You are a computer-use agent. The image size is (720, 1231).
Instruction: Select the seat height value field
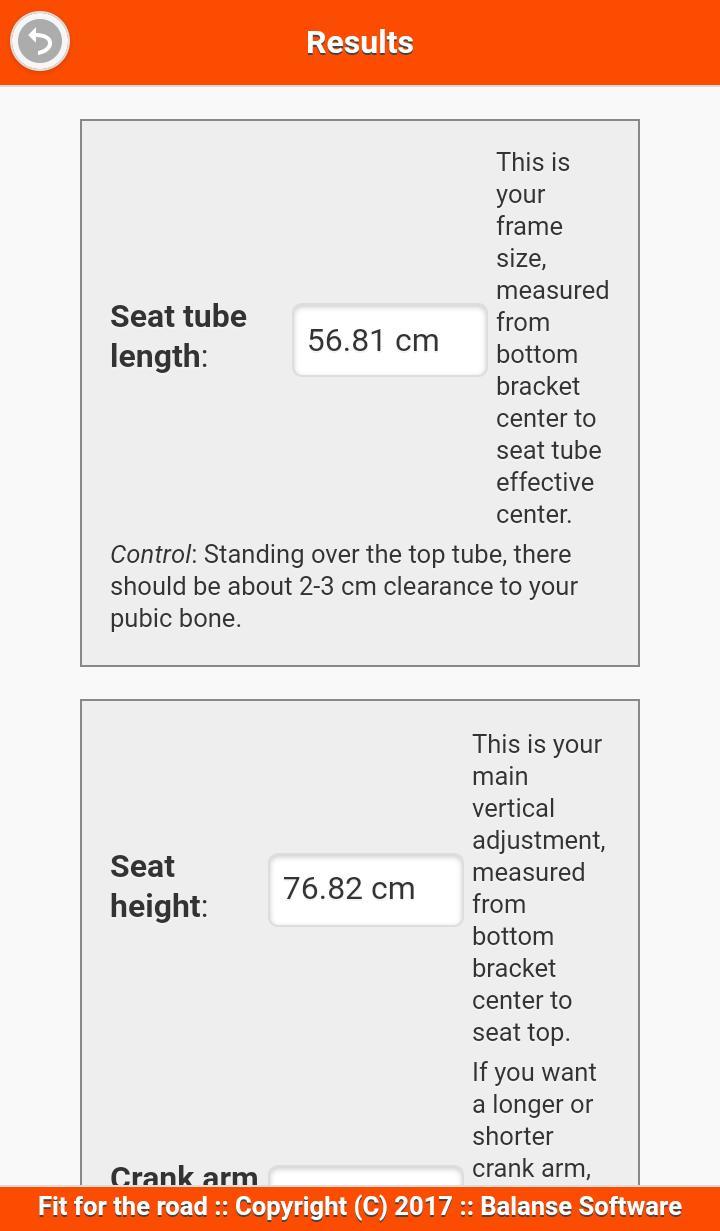364,889
